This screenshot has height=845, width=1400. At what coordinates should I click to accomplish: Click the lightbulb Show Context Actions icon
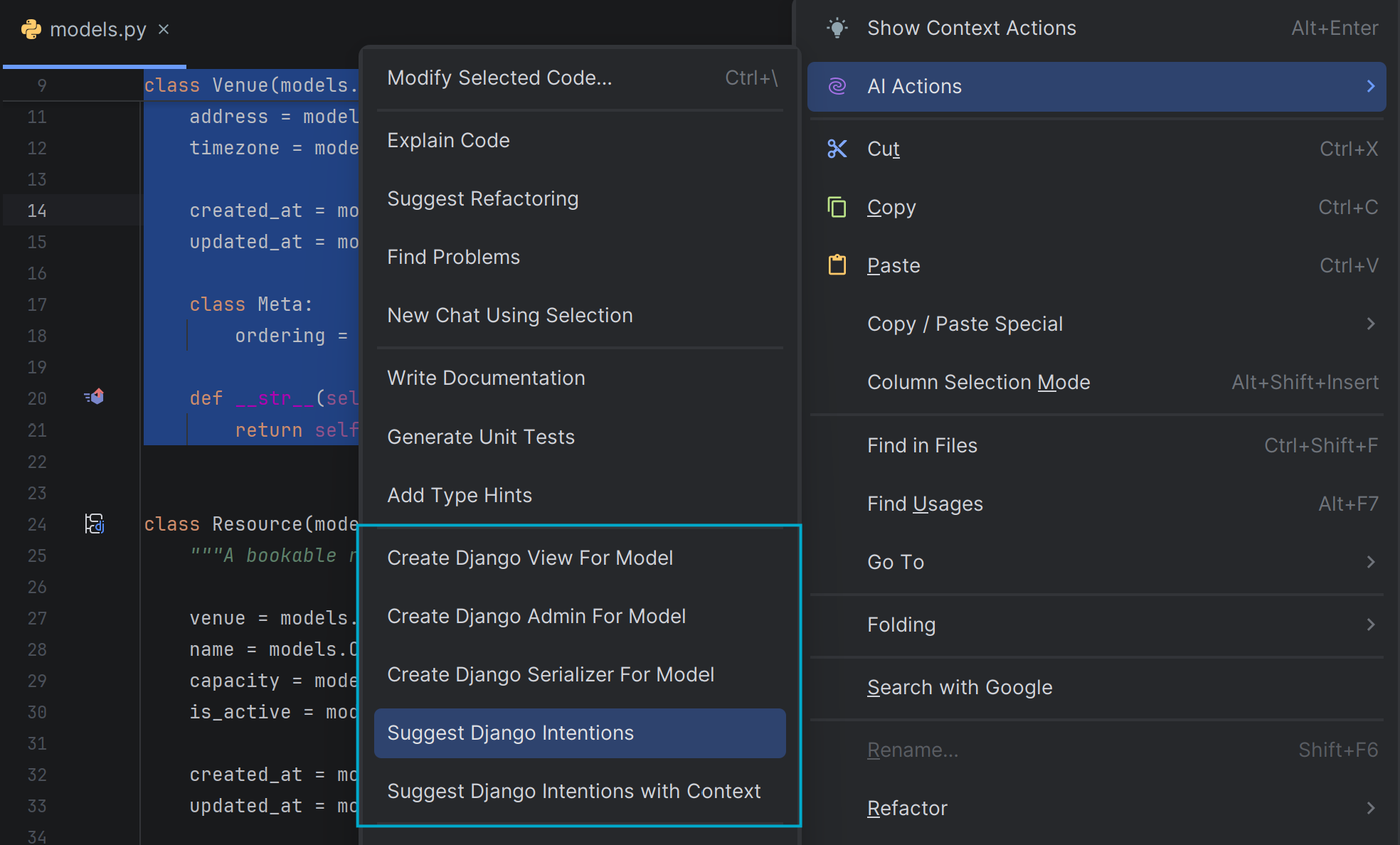837,28
